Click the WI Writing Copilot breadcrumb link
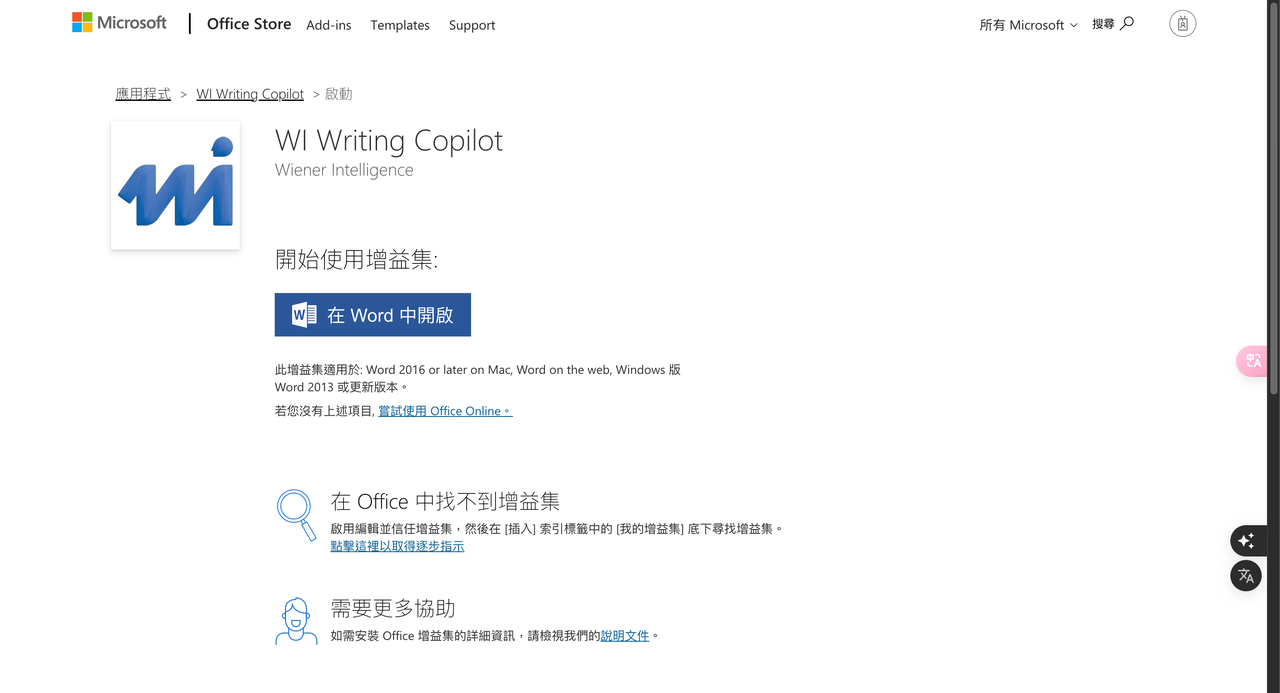The height and width of the screenshot is (693, 1280). pos(250,94)
